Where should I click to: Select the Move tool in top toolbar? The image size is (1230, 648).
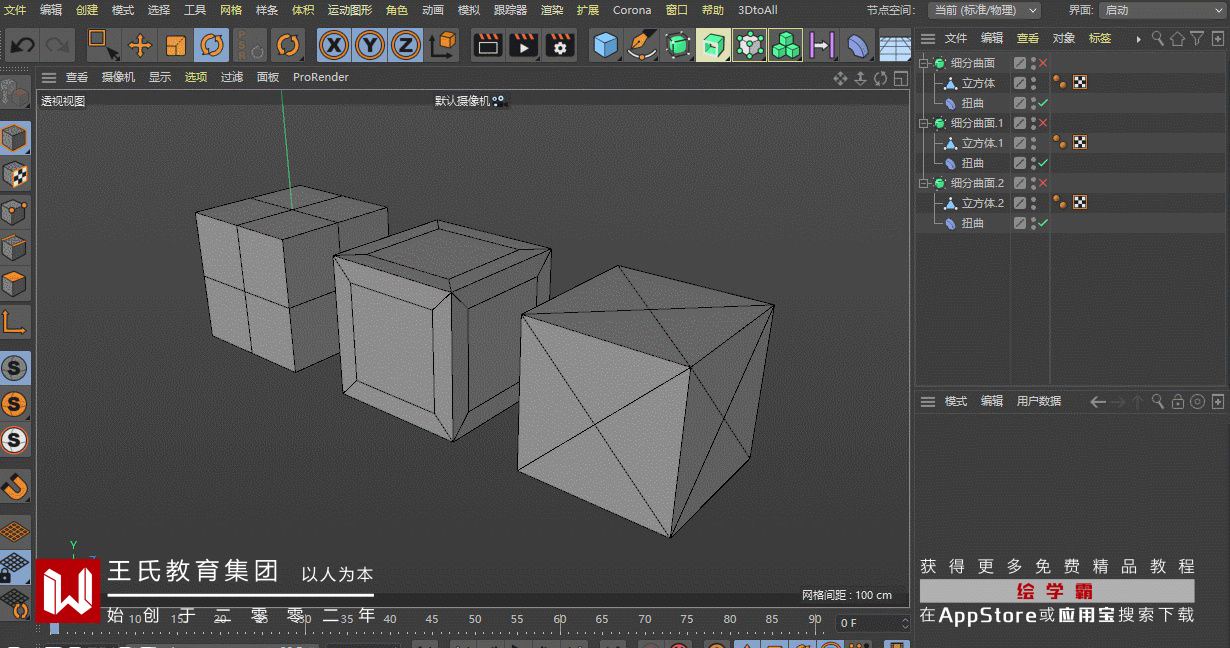click(x=140, y=46)
